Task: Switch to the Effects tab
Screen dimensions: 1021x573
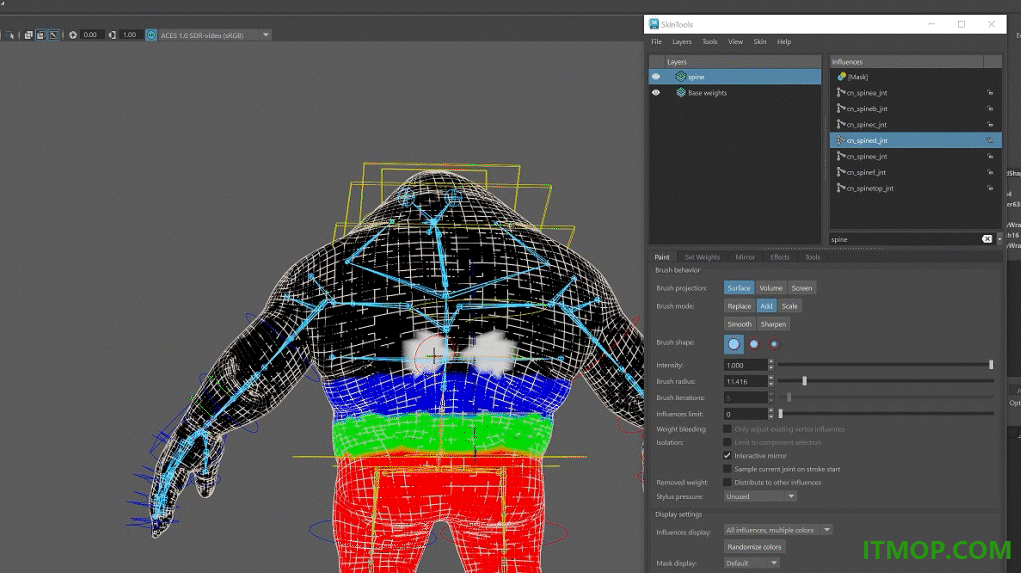Action: 779,257
